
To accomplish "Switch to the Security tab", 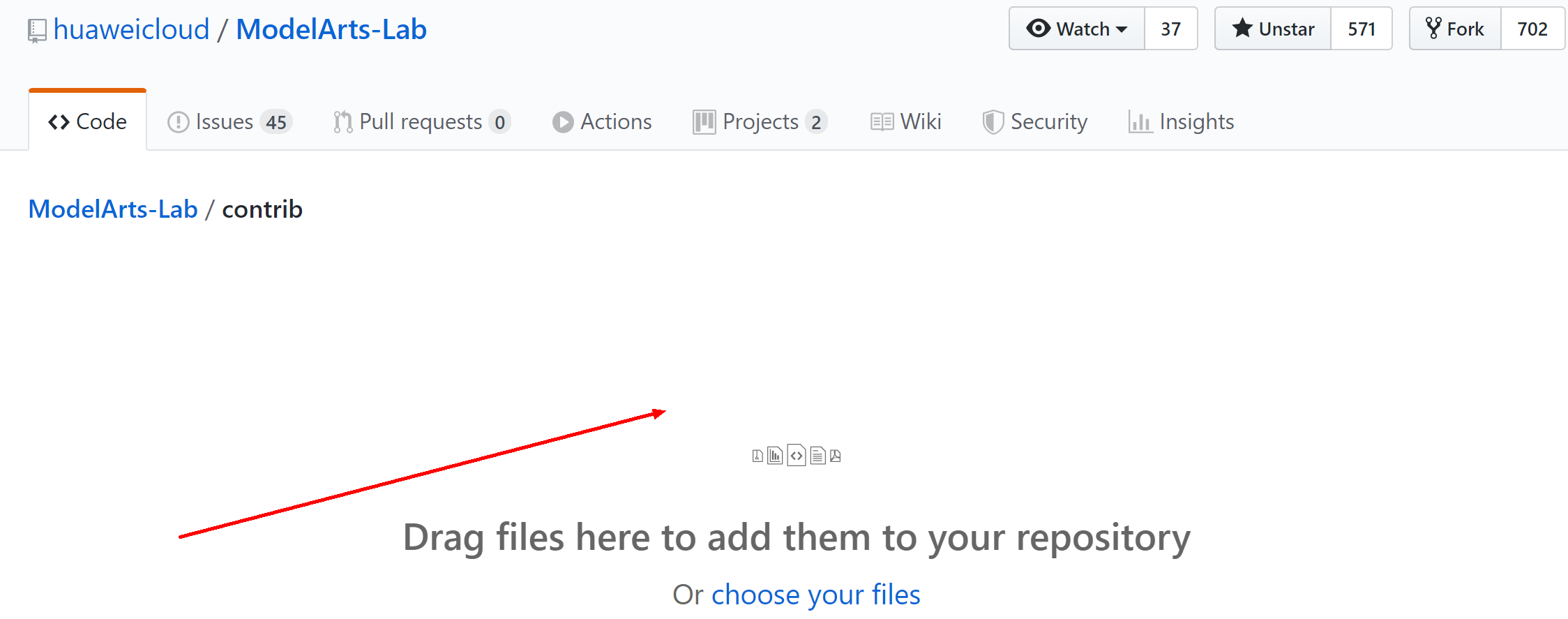I will 1034,121.
